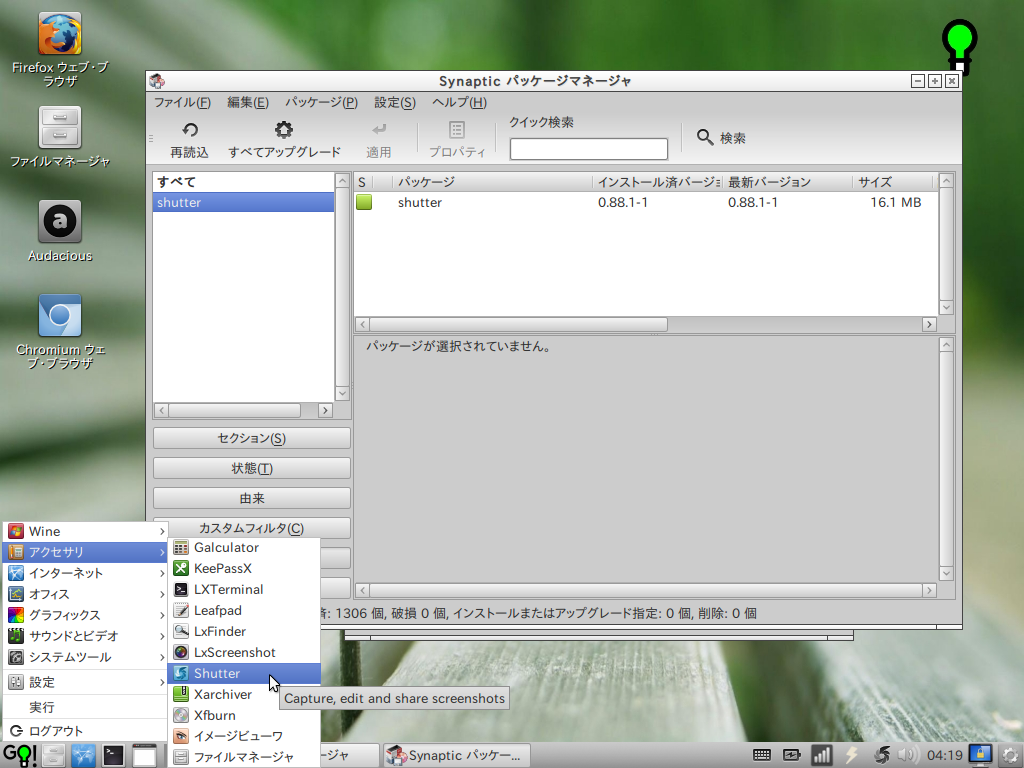The width and height of the screenshot is (1024, 768).
Task: Open Leafpad from the submenu
Action: (x=244, y=611)
